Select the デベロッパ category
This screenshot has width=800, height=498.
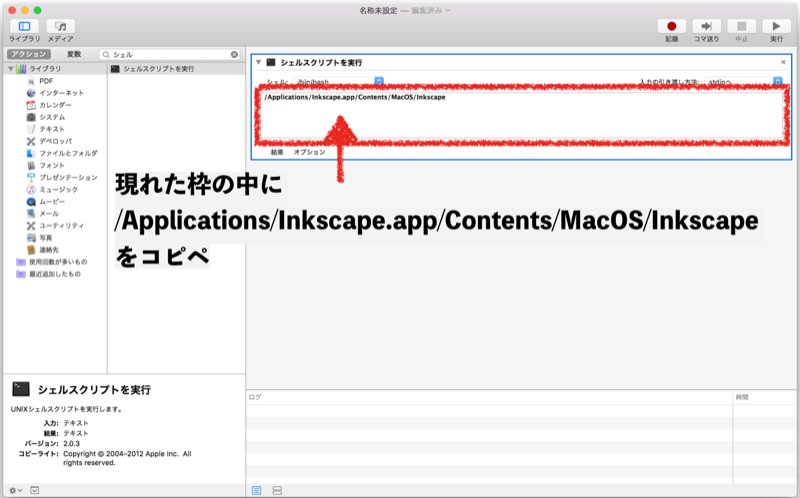click(56, 141)
